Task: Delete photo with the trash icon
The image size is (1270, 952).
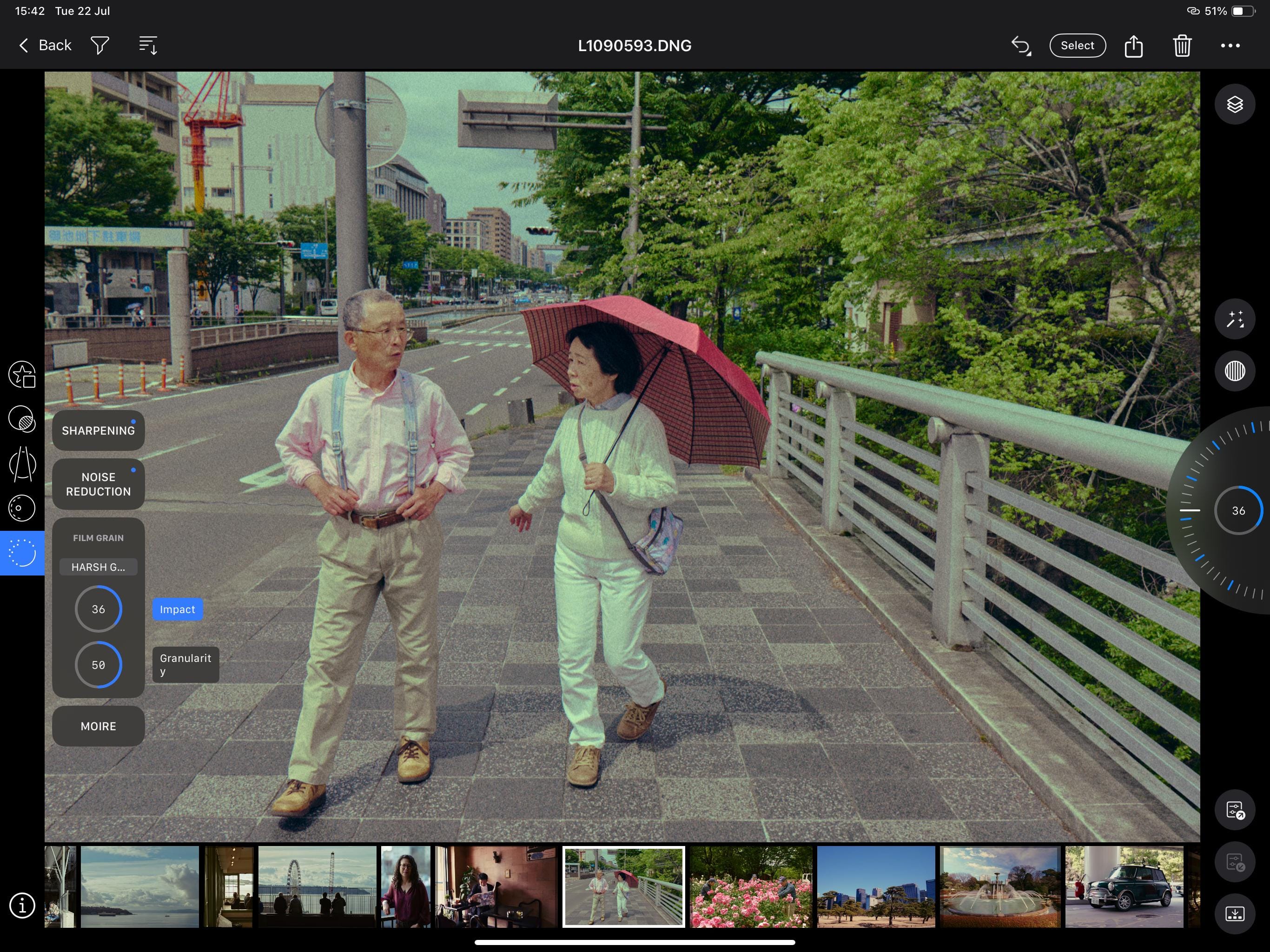Action: 1182,46
